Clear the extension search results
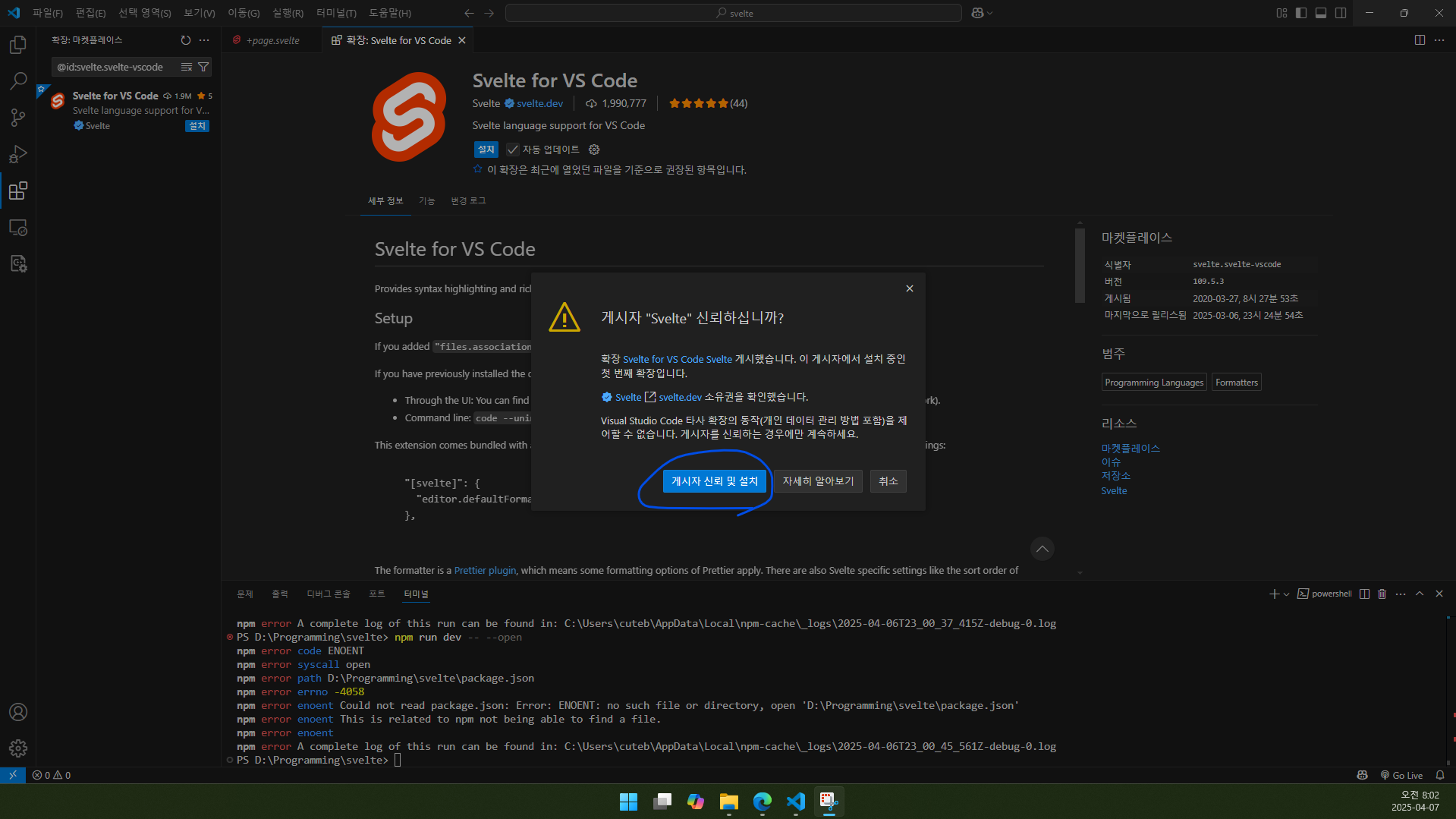Image resolution: width=1456 pixels, height=819 pixels. (186, 67)
